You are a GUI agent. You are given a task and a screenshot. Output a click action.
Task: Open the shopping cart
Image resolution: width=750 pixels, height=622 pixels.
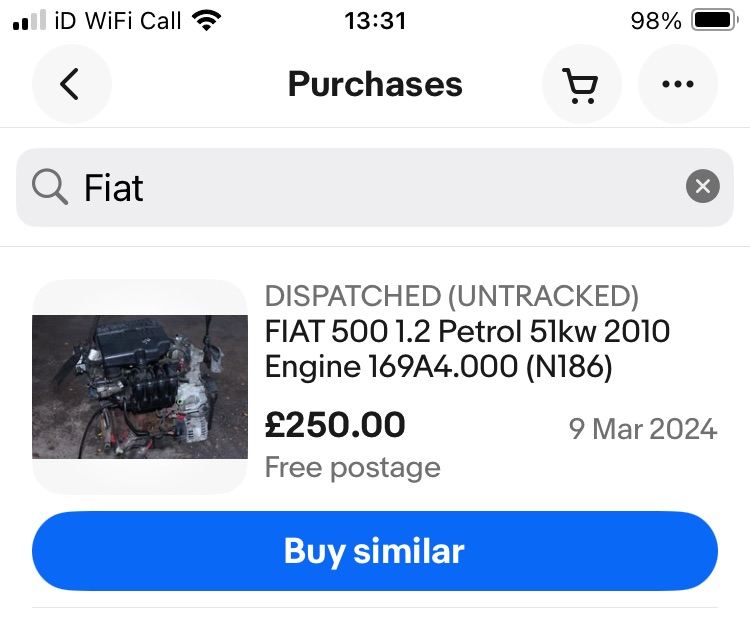point(581,85)
